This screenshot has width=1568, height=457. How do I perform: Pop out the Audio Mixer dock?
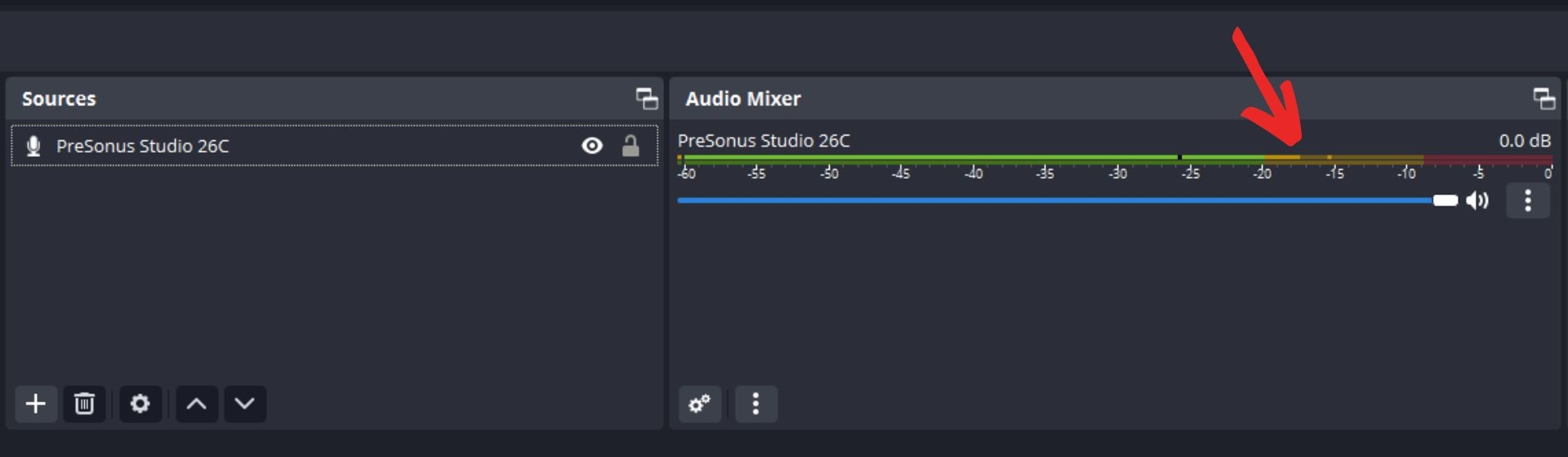tap(1544, 99)
